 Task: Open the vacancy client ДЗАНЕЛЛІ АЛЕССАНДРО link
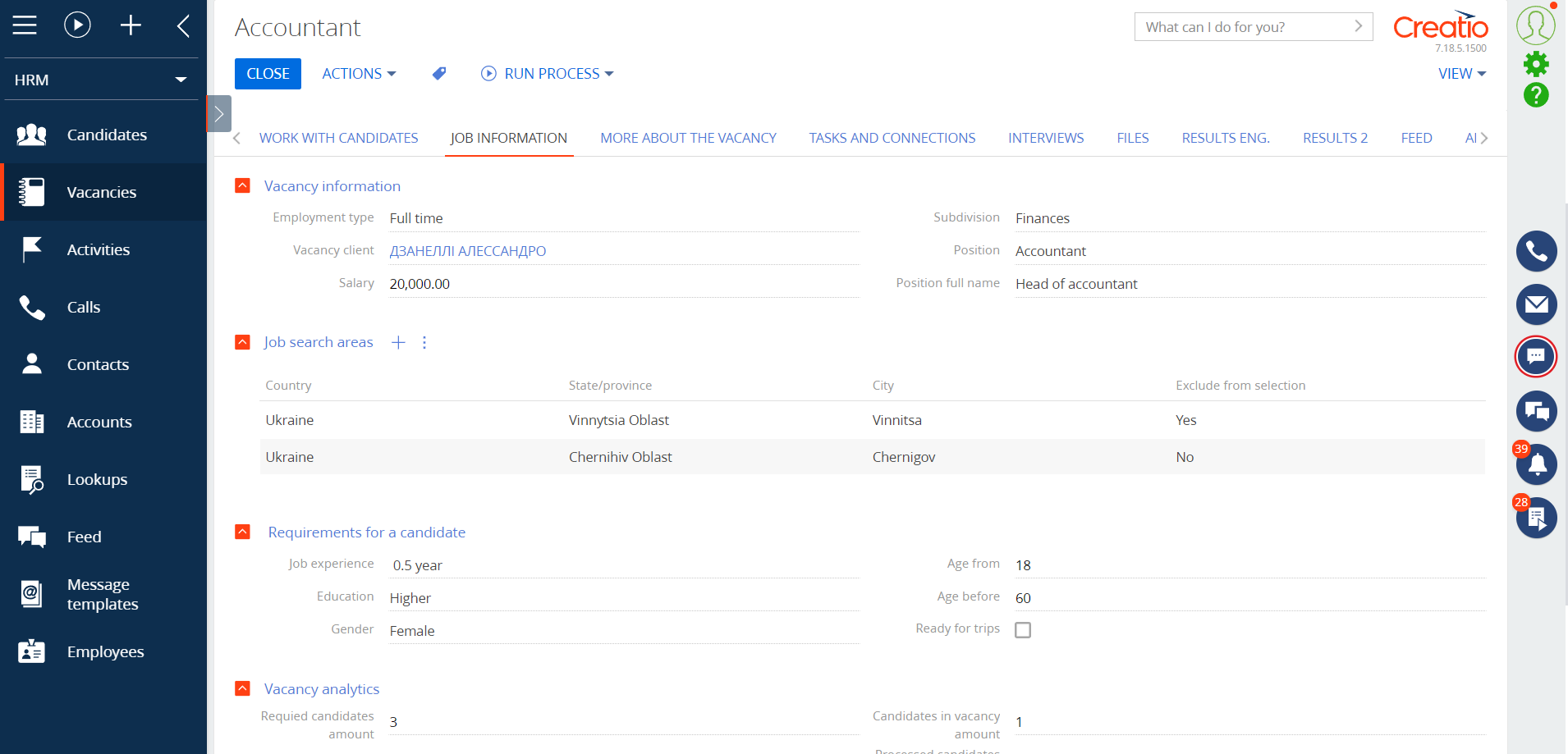tap(466, 251)
